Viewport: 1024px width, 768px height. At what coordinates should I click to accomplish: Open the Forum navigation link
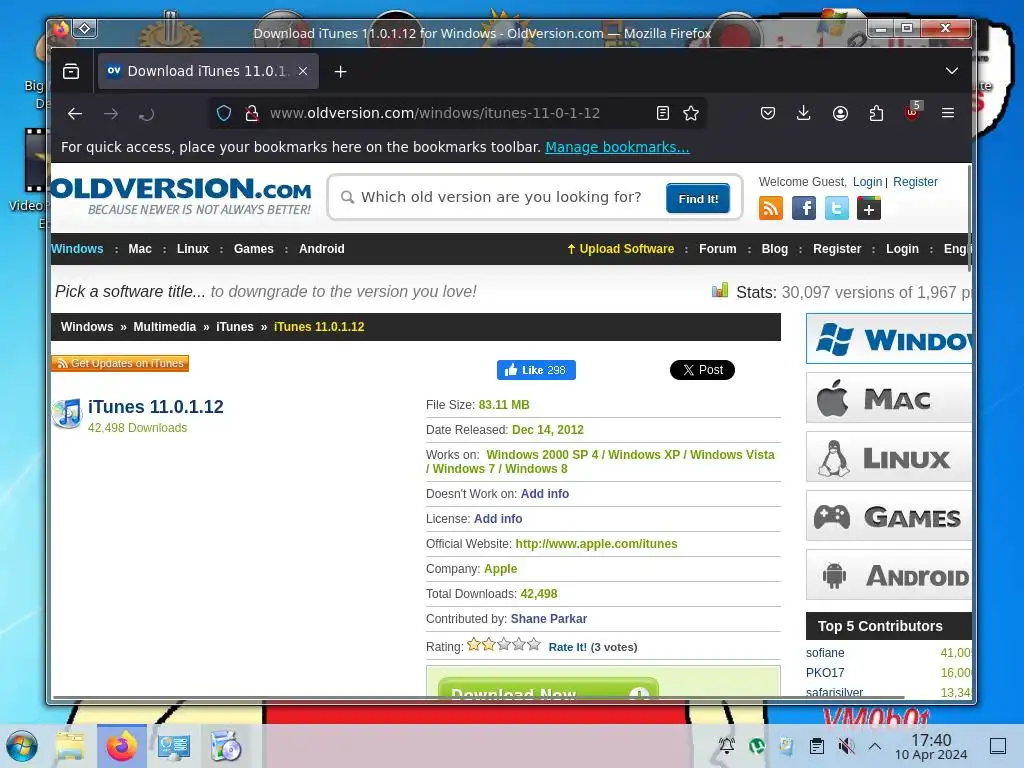point(718,249)
